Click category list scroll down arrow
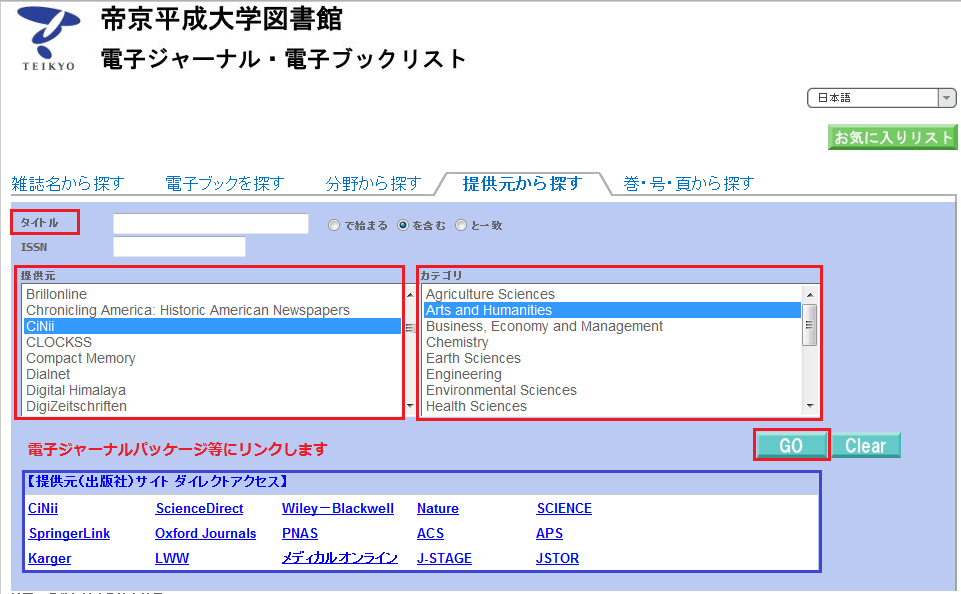Screen dimensions: 961x594 (810, 406)
